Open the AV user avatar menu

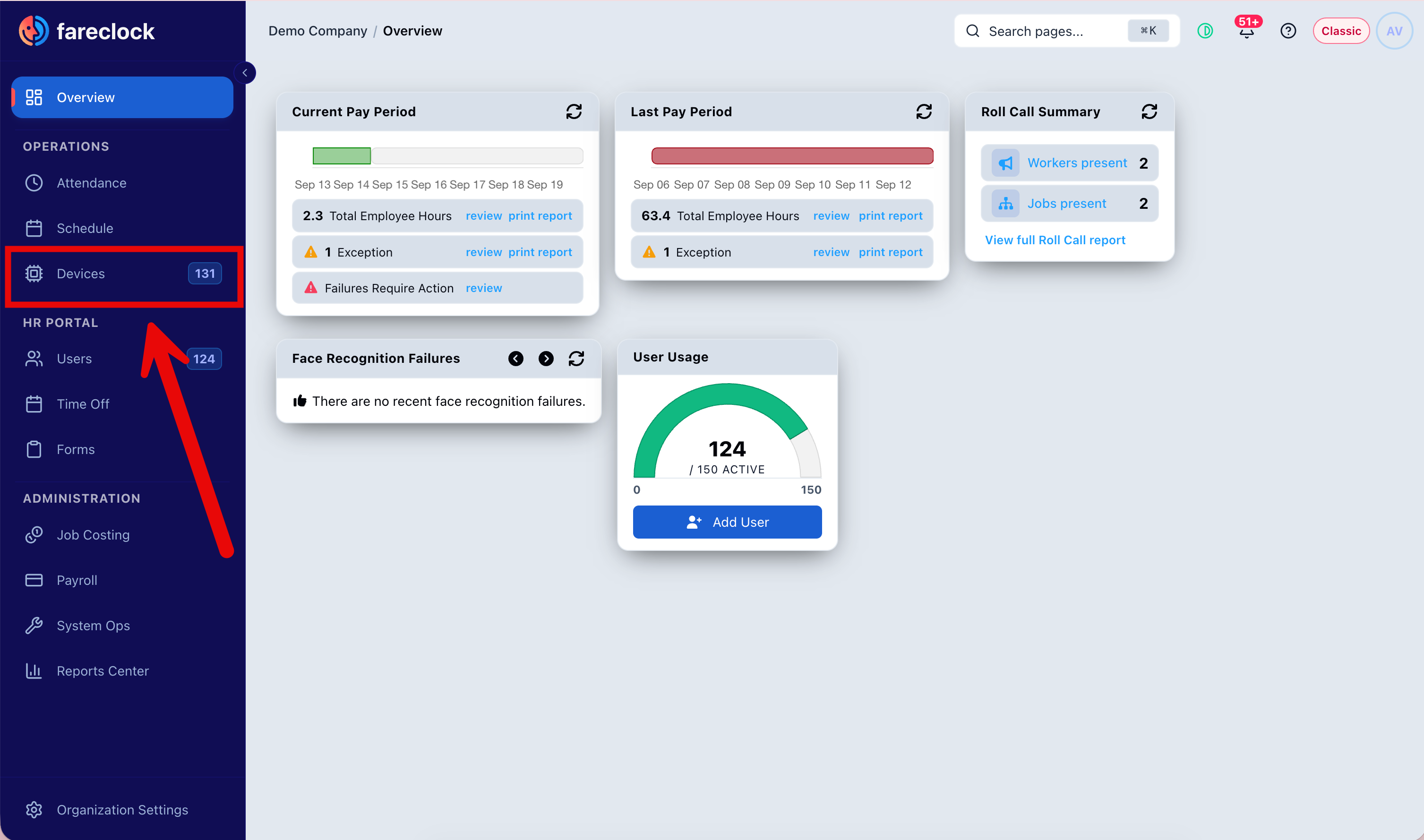(1394, 31)
